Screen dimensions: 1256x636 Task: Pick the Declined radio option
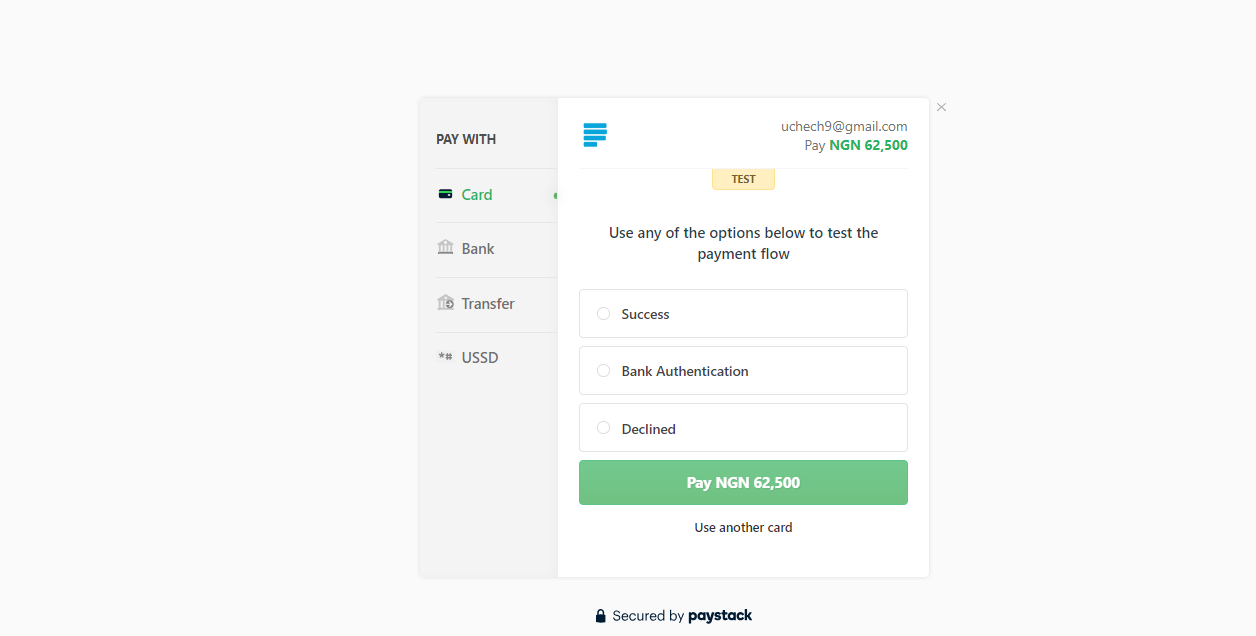tap(604, 428)
